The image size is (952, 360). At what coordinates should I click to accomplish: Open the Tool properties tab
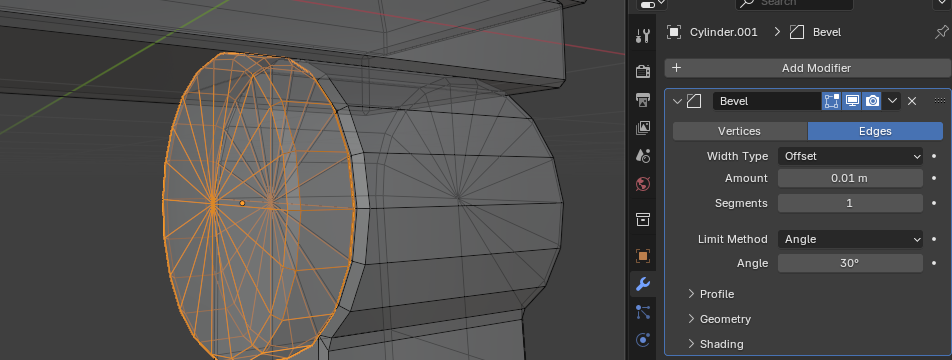click(643, 36)
